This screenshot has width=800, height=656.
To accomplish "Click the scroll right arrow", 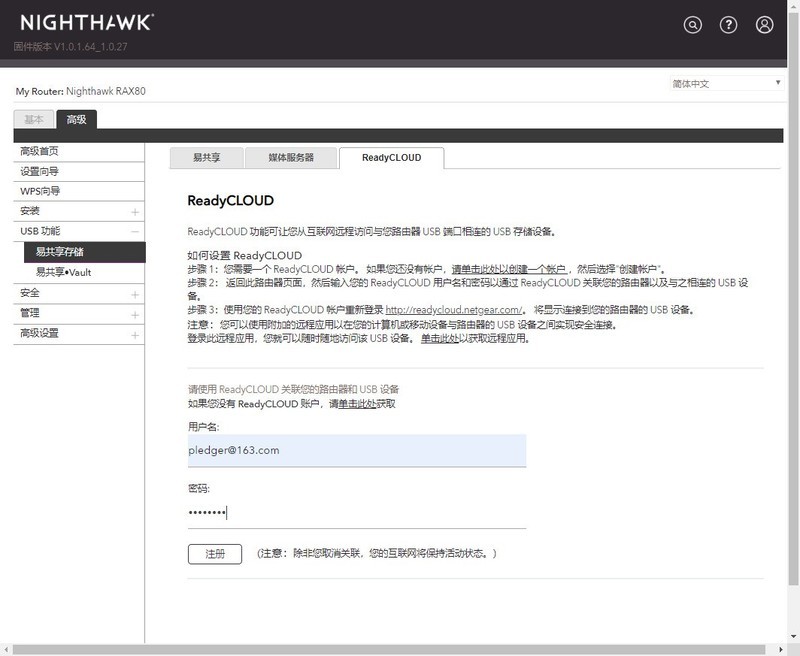I will point(781,650).
